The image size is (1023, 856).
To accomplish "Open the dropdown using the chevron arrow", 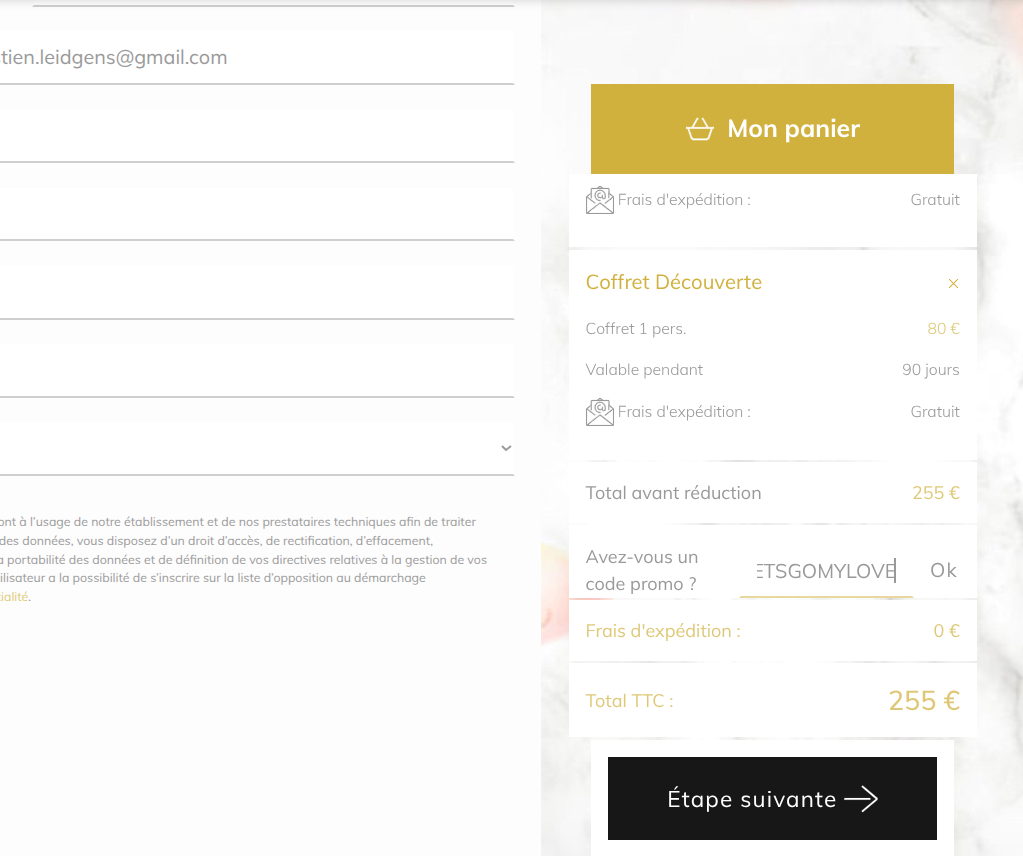I will [x=505, y=448].
